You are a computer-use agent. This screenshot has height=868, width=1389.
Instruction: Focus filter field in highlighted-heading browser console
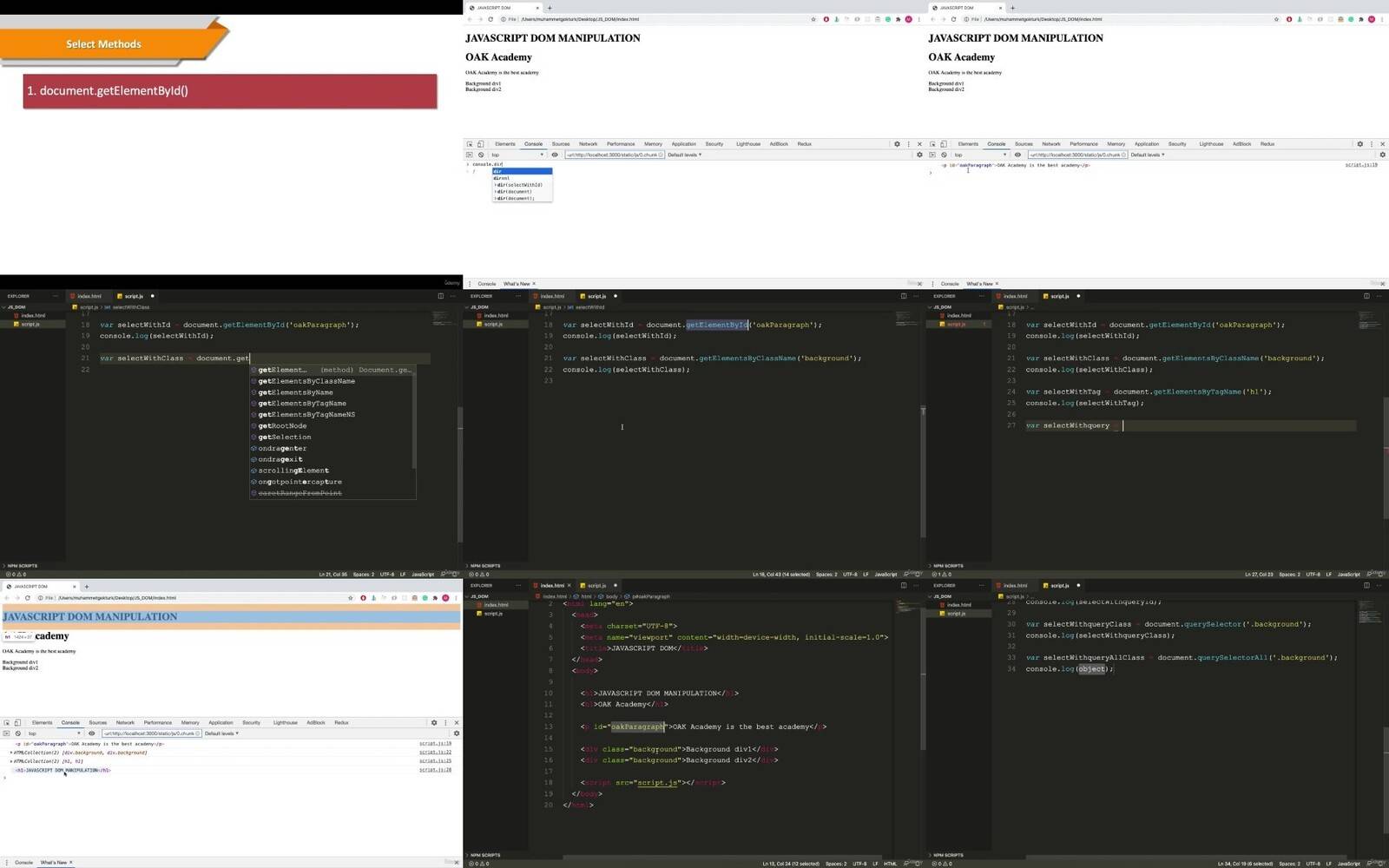pyautogui.click(x=152, y=733)
